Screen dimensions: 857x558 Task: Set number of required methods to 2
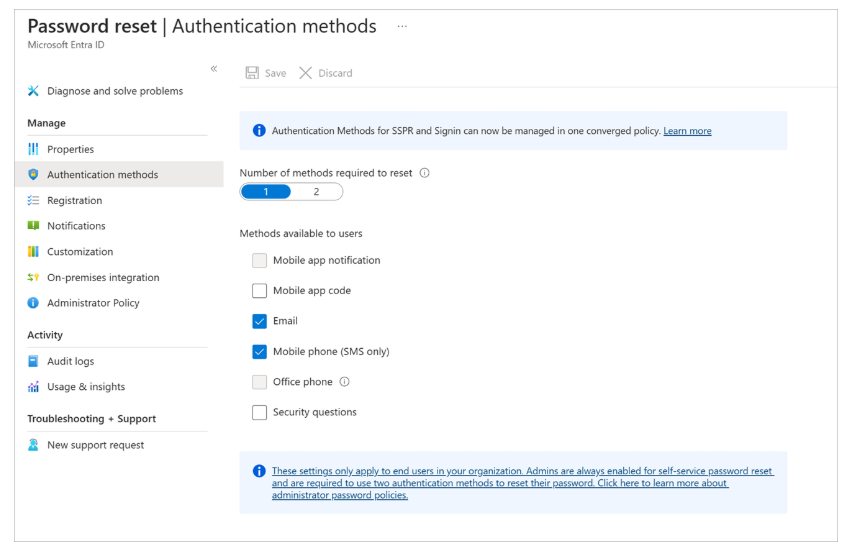coord(316,192)
